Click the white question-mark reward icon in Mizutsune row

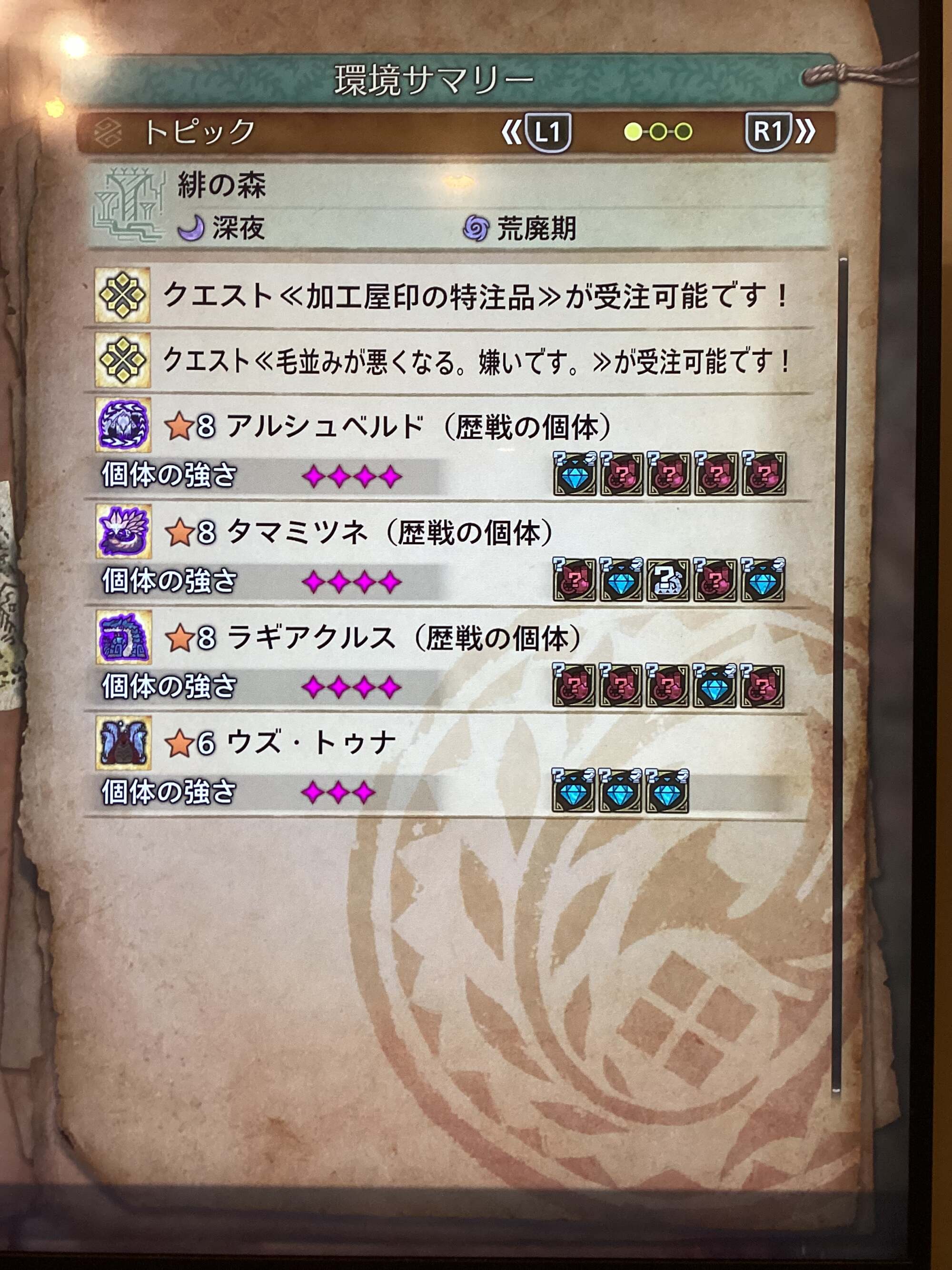click(668, 580)
